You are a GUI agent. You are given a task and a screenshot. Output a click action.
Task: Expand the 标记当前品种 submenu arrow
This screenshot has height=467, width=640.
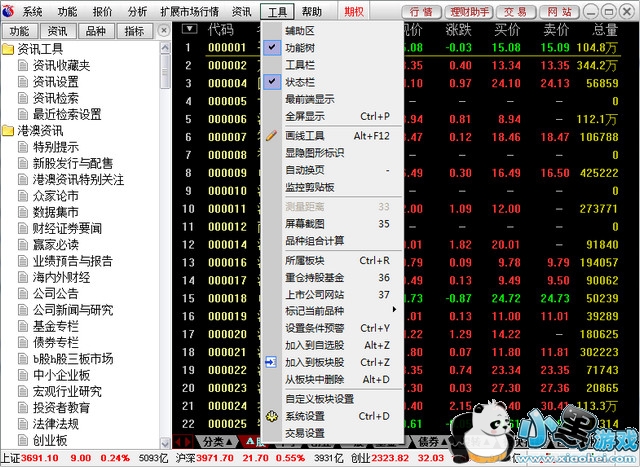[x=394, y=309]
